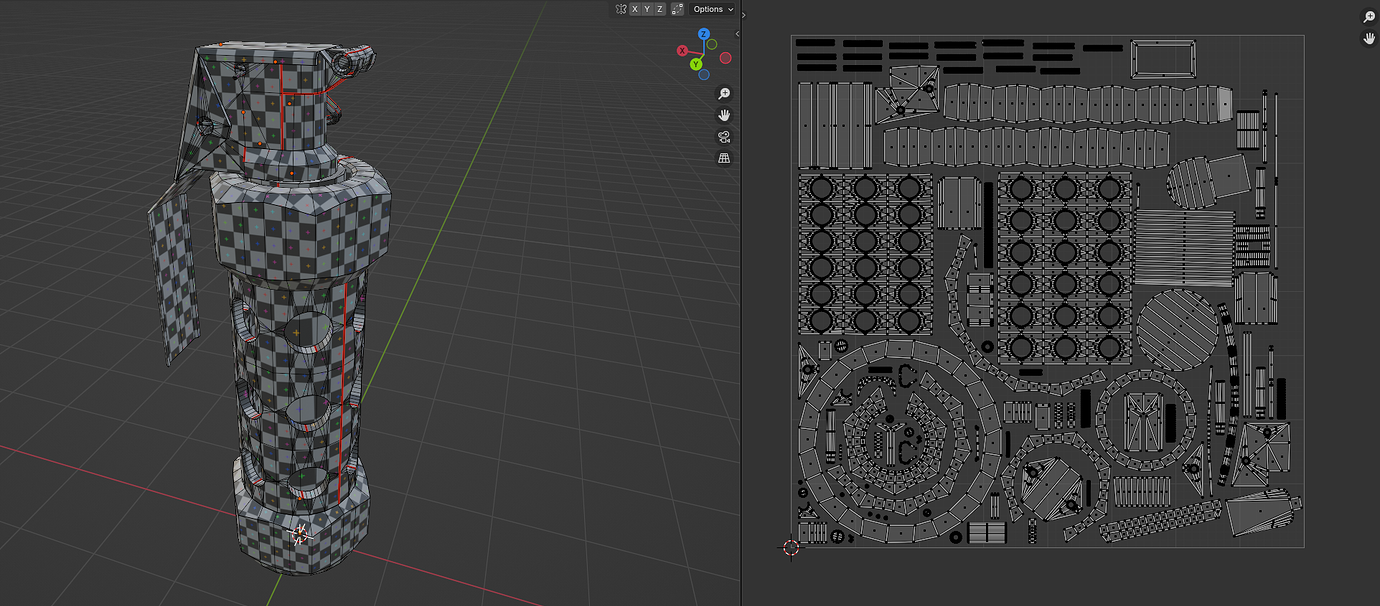This screenshot has width=1380, height=606.
Task: Click the Z axis gizmo handle
Action: click(x=704, y=34)
